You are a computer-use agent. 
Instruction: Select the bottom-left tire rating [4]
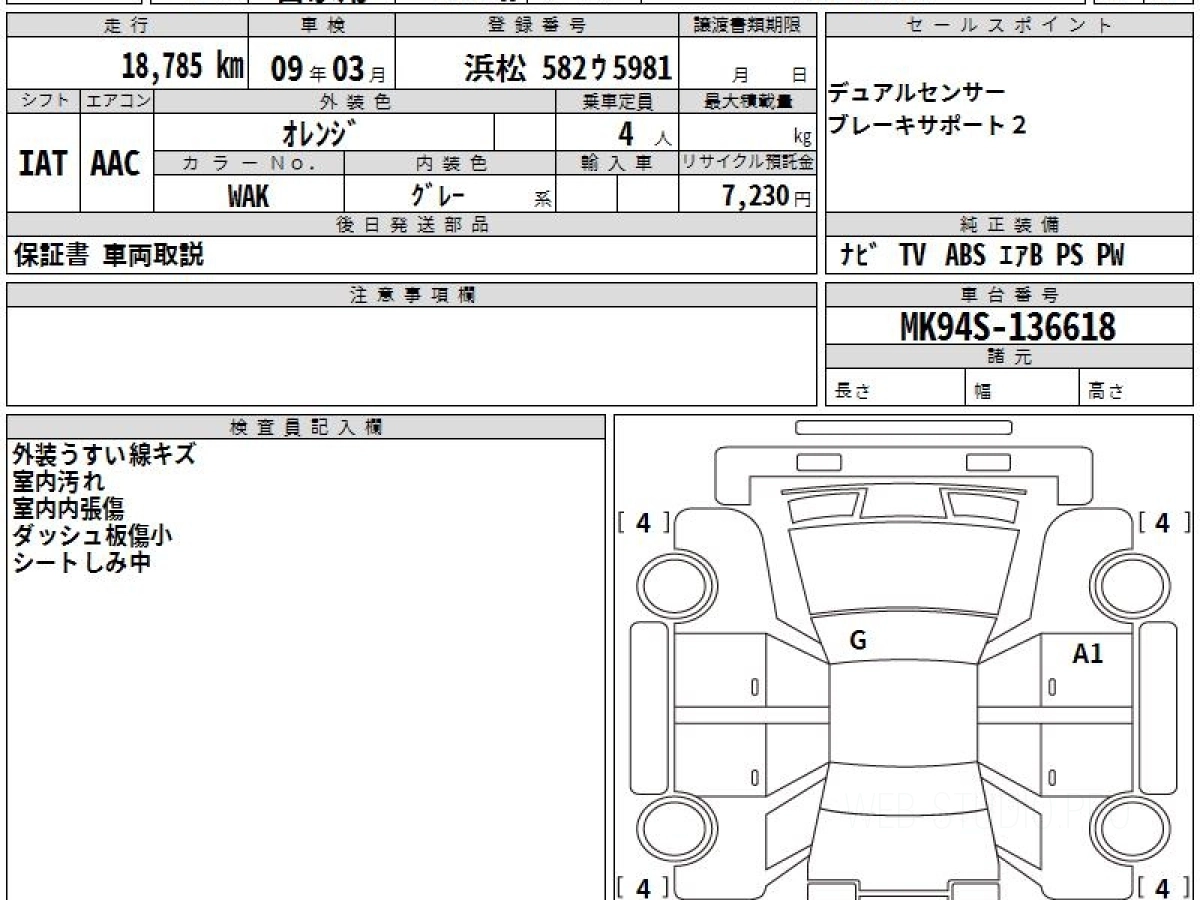pos(643,886)
